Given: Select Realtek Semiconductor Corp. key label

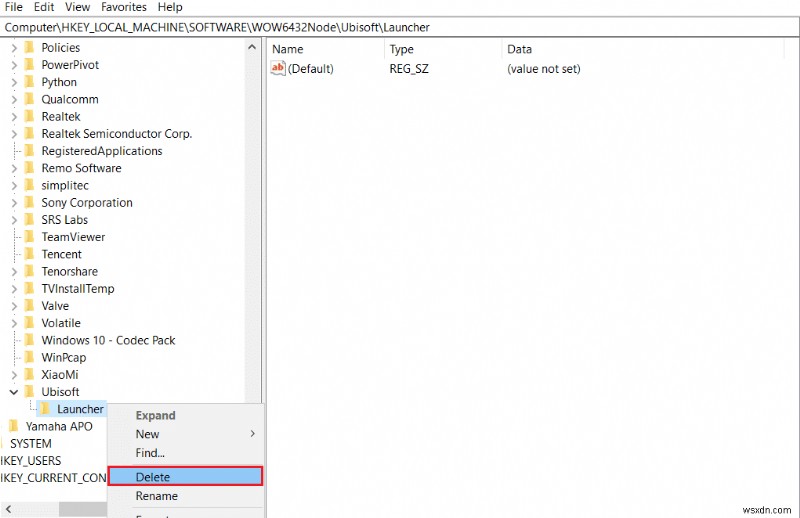Looking at the screenshot, I should point(116,134).
